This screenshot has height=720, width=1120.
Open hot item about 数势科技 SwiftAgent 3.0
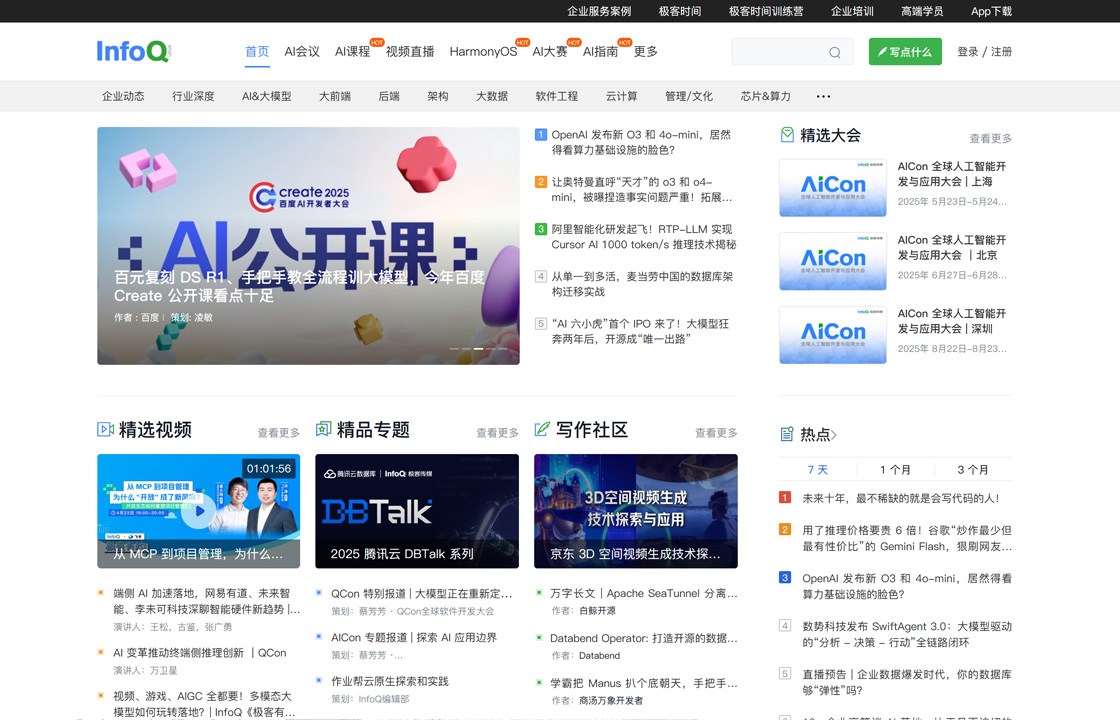(907, 634)
